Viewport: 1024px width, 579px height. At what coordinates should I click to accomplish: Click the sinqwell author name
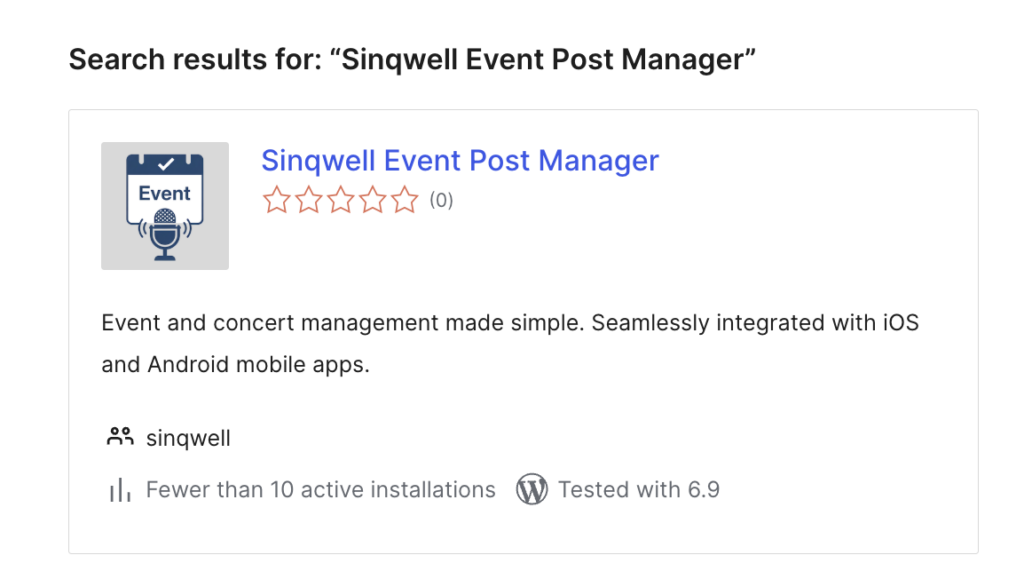point(188,438)
